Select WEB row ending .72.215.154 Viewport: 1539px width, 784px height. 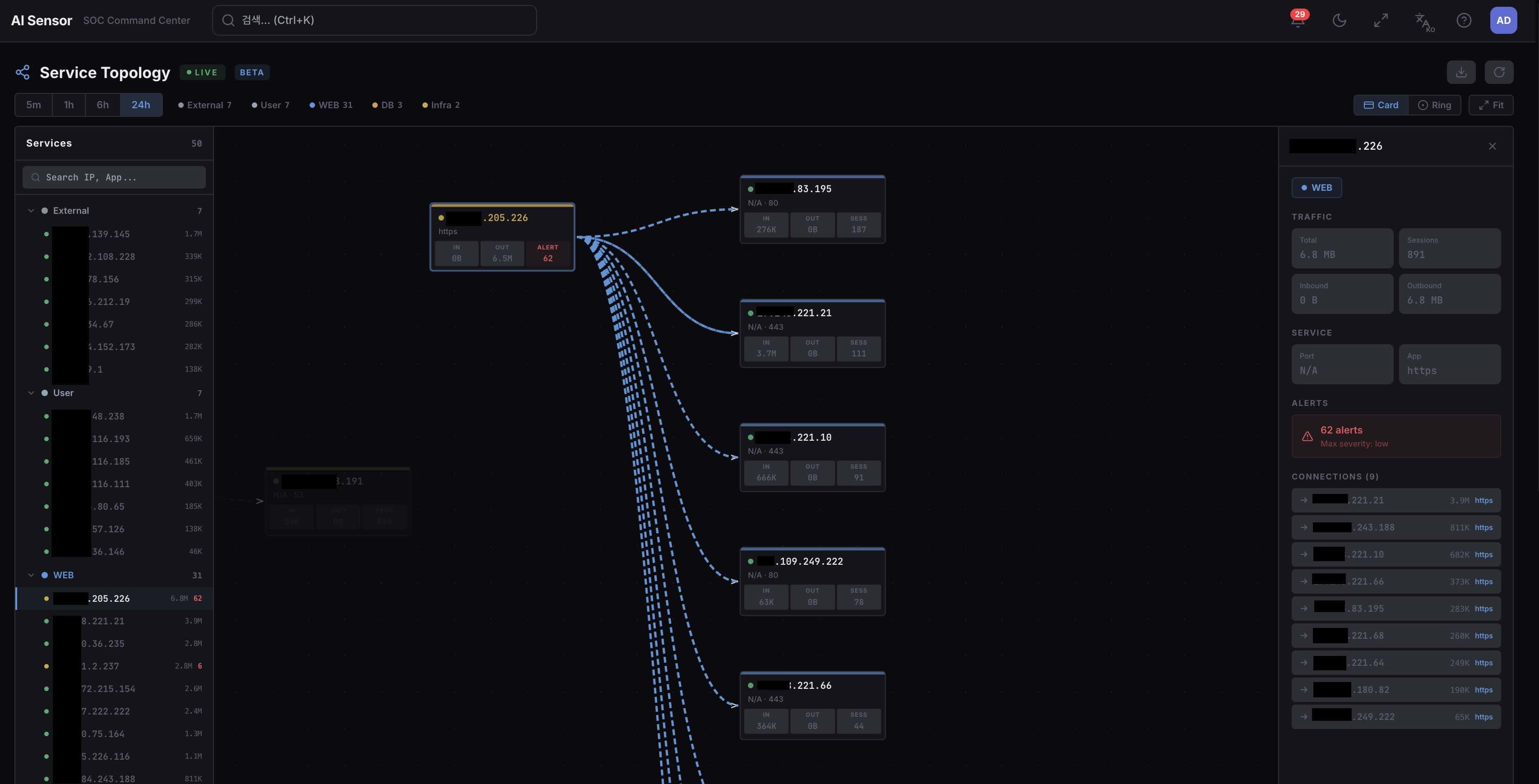coord(114,689)
